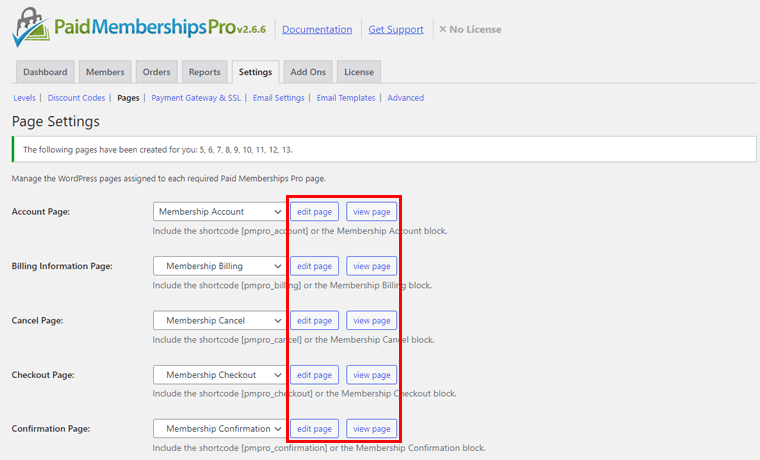Go to Levels settings sub-page
760x460 pixels.
tap(24, 98)
